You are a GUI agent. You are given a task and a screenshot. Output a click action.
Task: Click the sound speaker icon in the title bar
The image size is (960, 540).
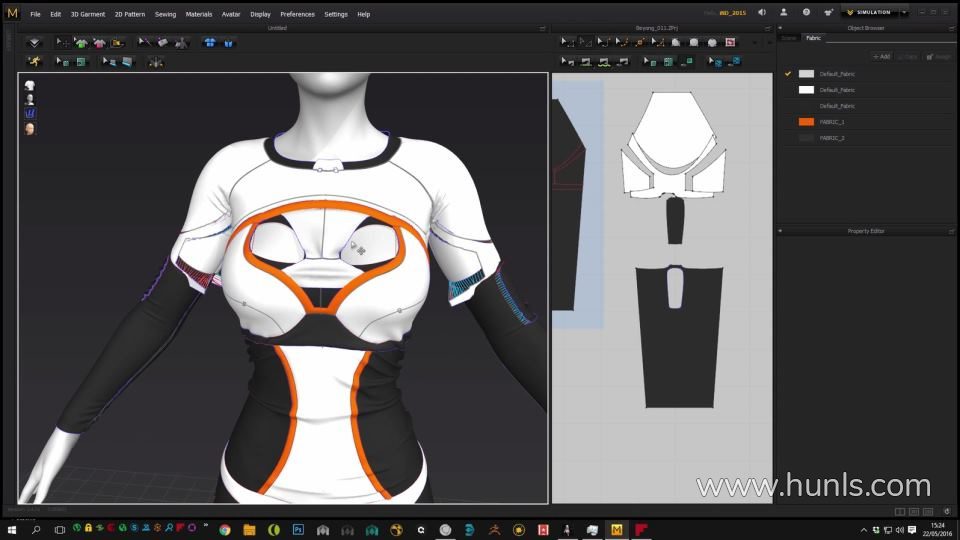(762, 12)
